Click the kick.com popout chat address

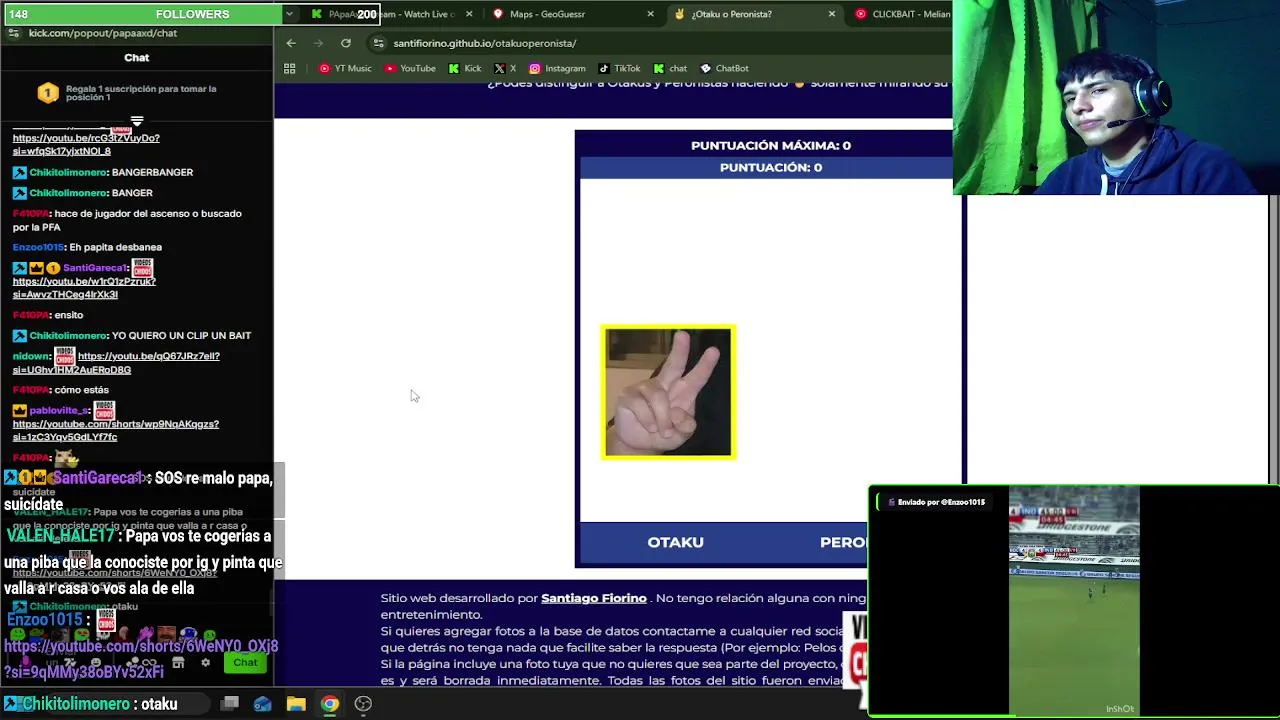103,33
